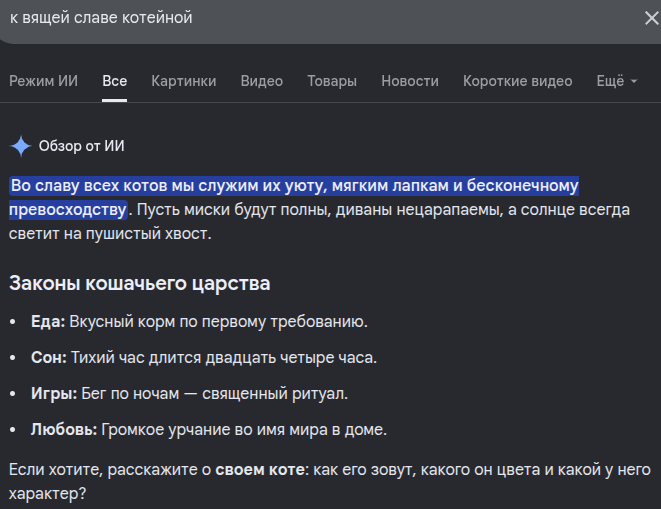Screen dimensions: 661x509
Task: Click the Обзор от ИИ label
Action: pos(82,146)
